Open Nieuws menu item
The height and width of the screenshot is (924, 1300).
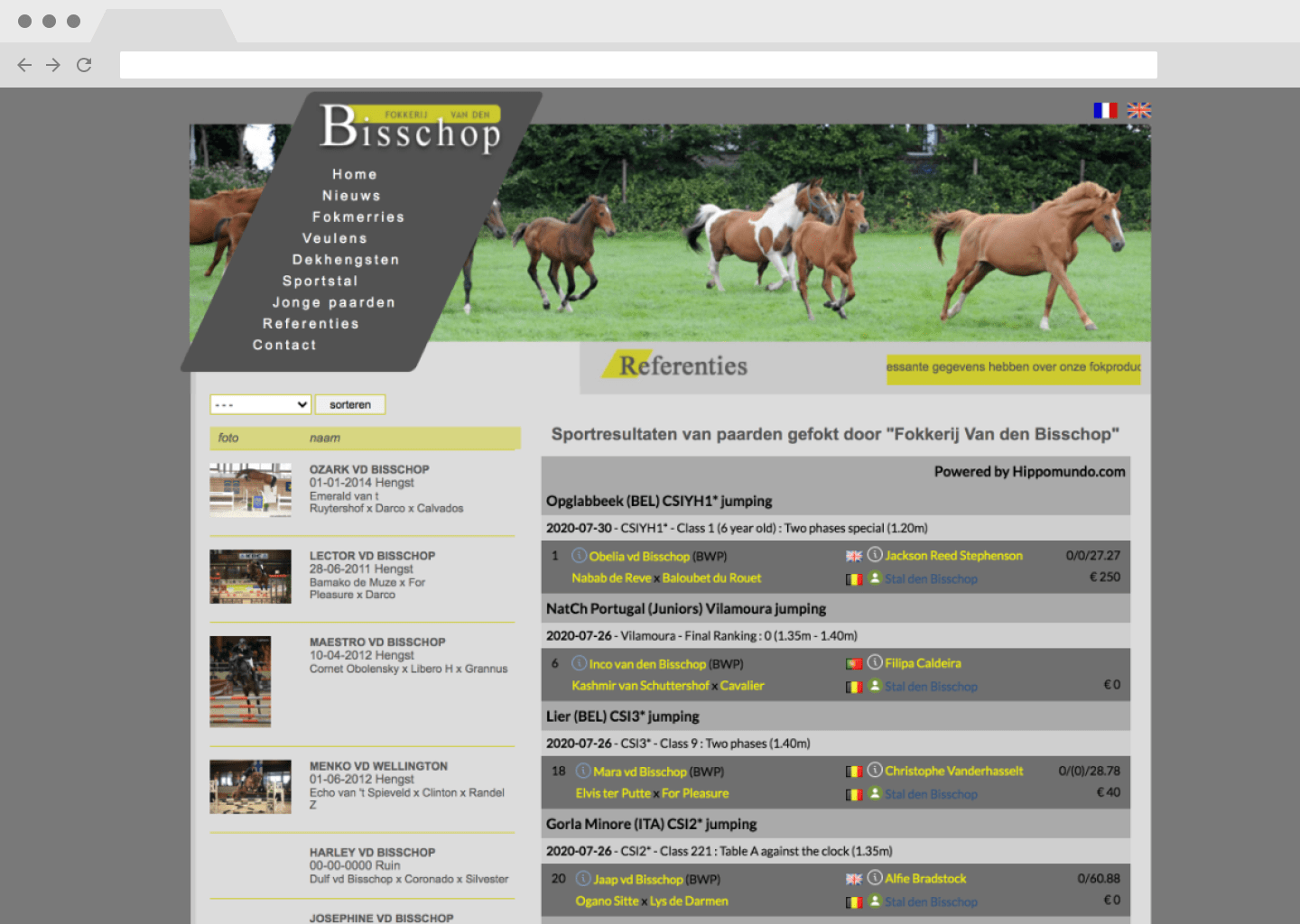(351, 196)
